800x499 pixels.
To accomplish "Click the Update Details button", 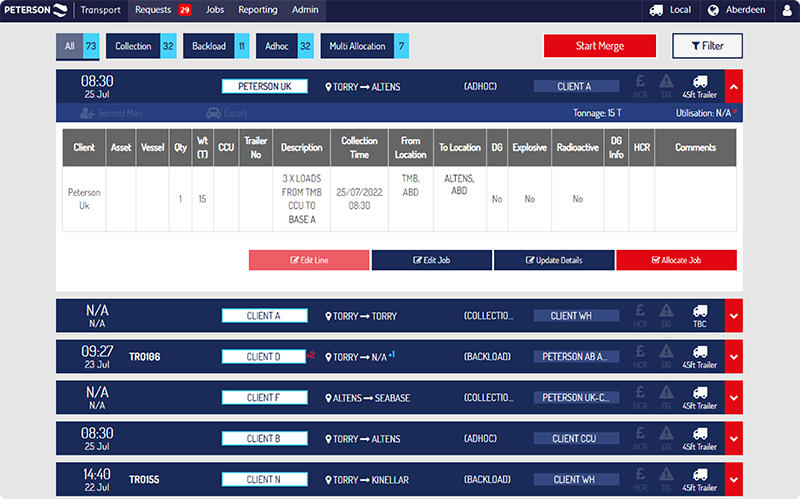I will (554, 260).
